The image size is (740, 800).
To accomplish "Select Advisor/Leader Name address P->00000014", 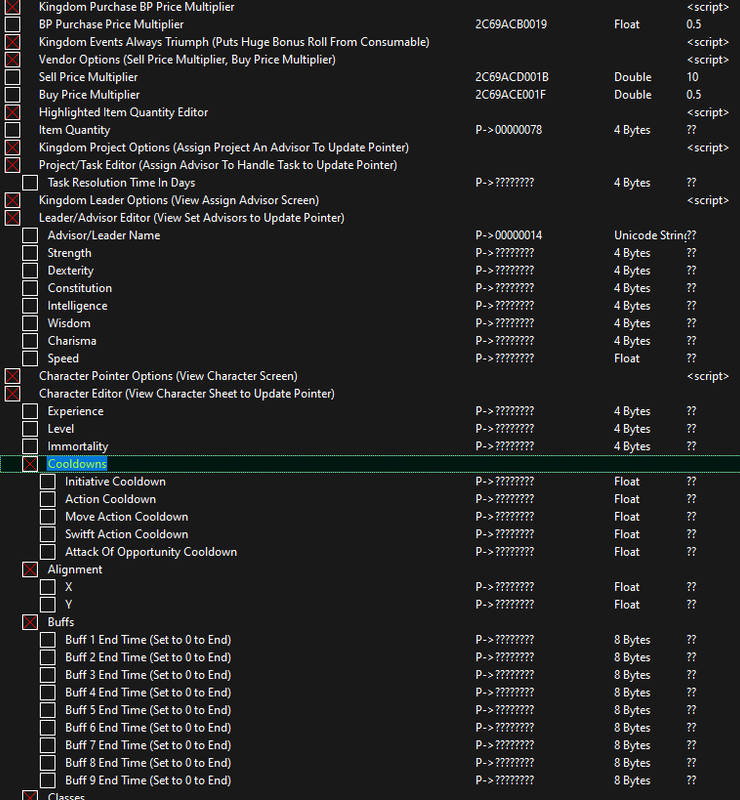I will 508,235.
